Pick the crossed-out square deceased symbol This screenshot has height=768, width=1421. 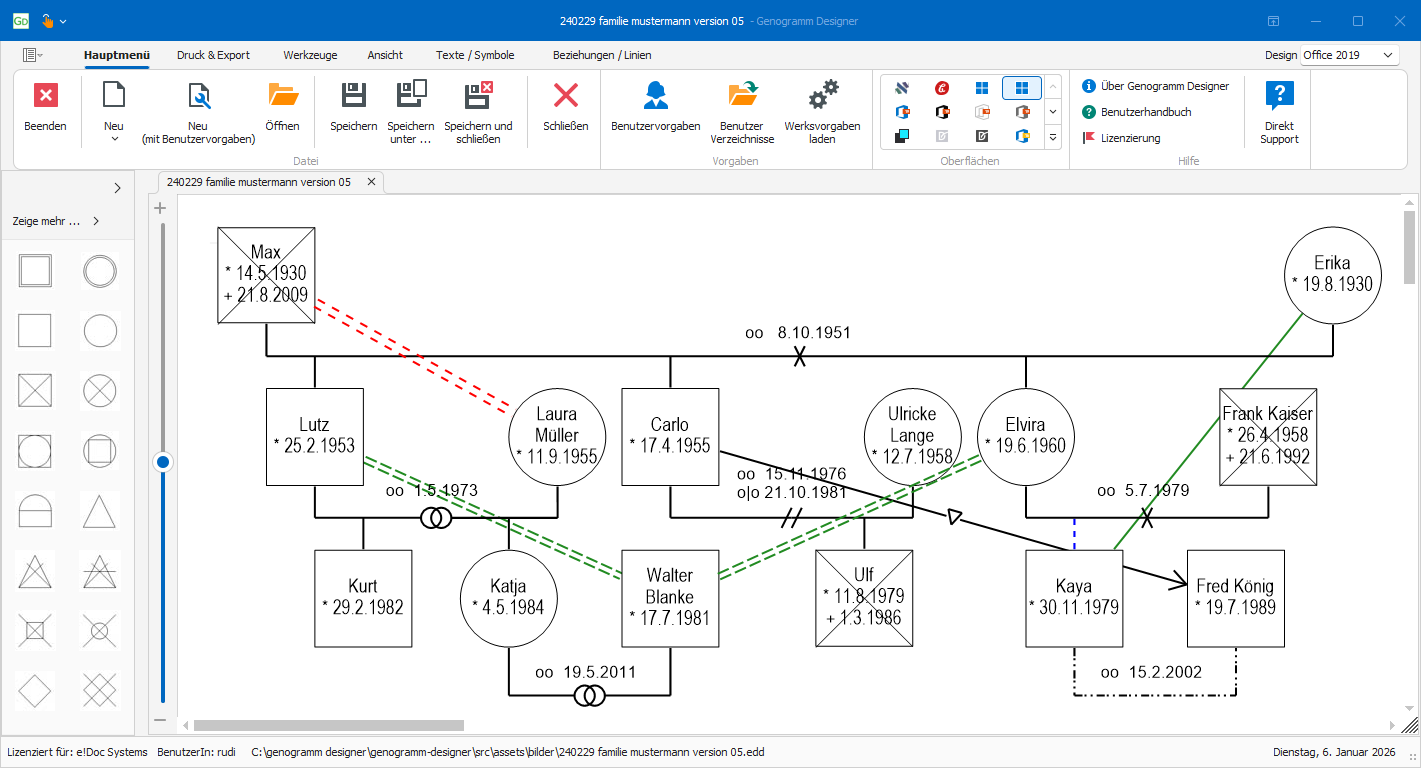tap(36, 391)
